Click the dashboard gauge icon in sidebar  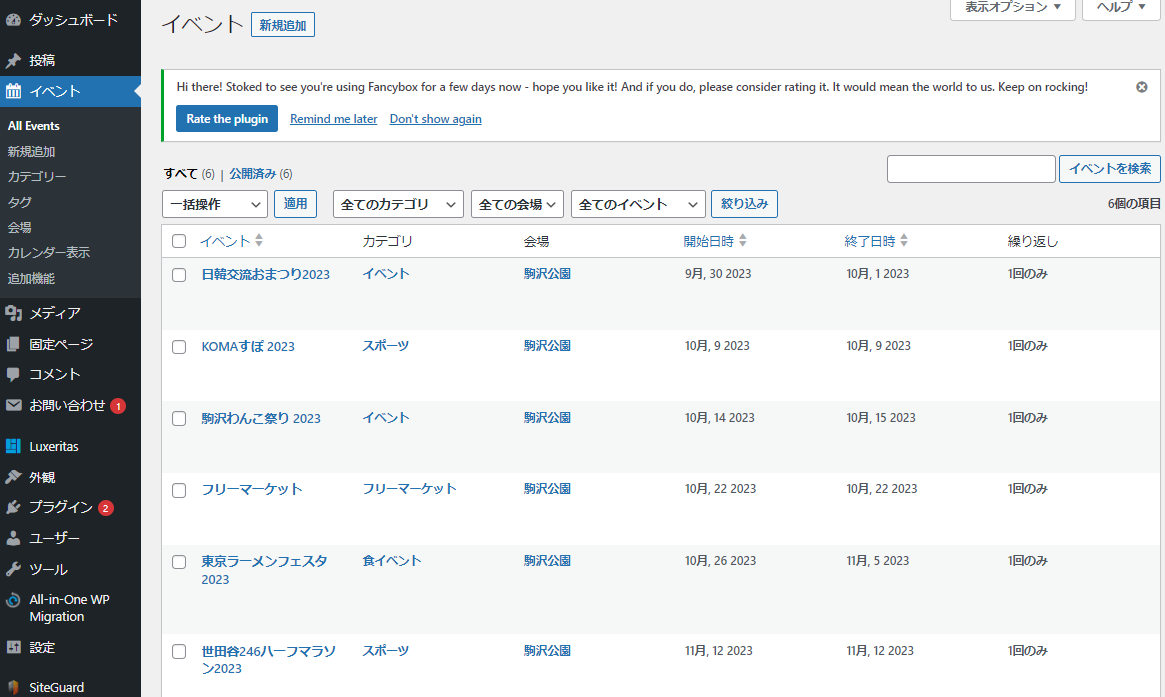(13, 20)
